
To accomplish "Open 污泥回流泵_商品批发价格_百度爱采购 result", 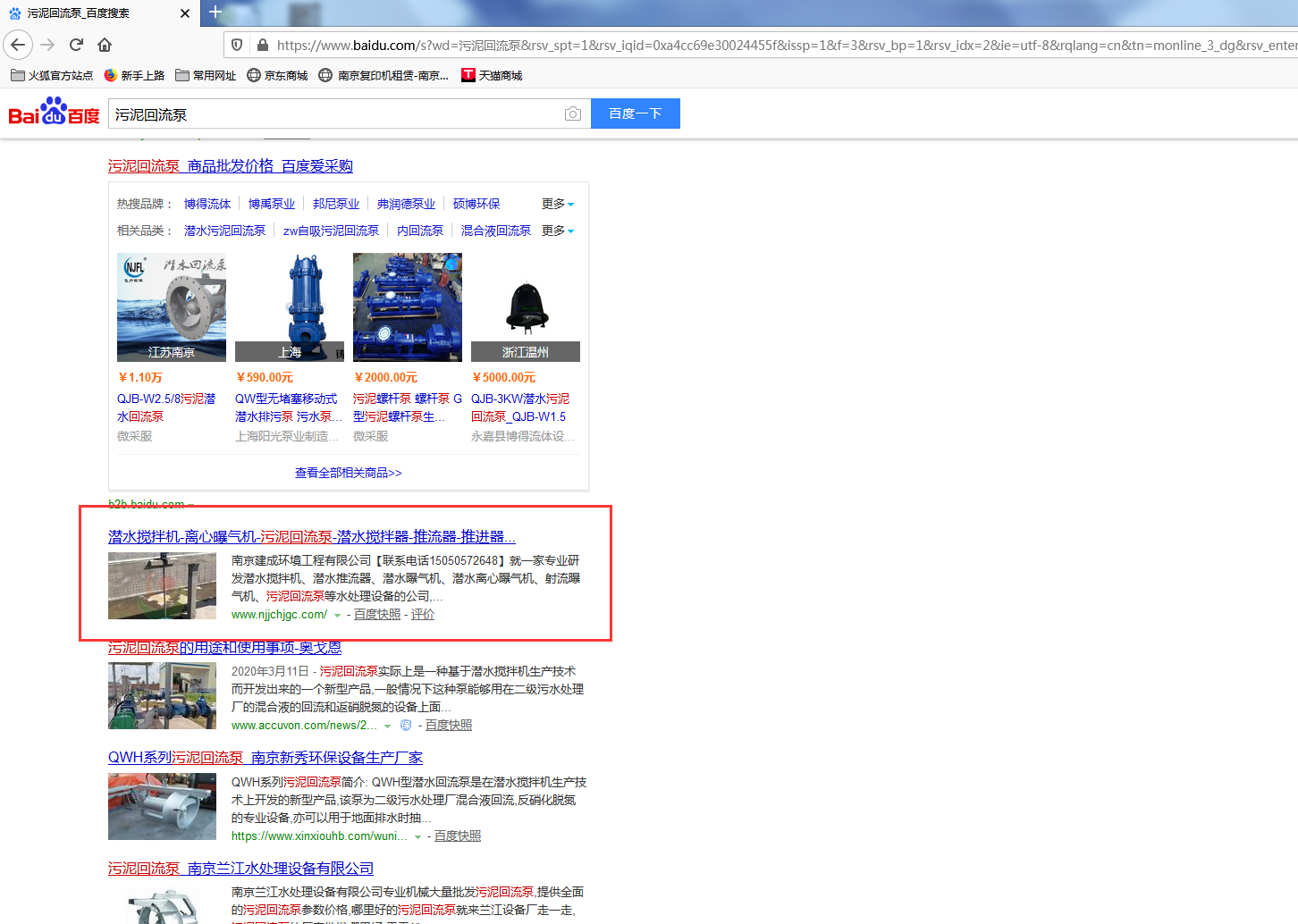I will (231, 166).
